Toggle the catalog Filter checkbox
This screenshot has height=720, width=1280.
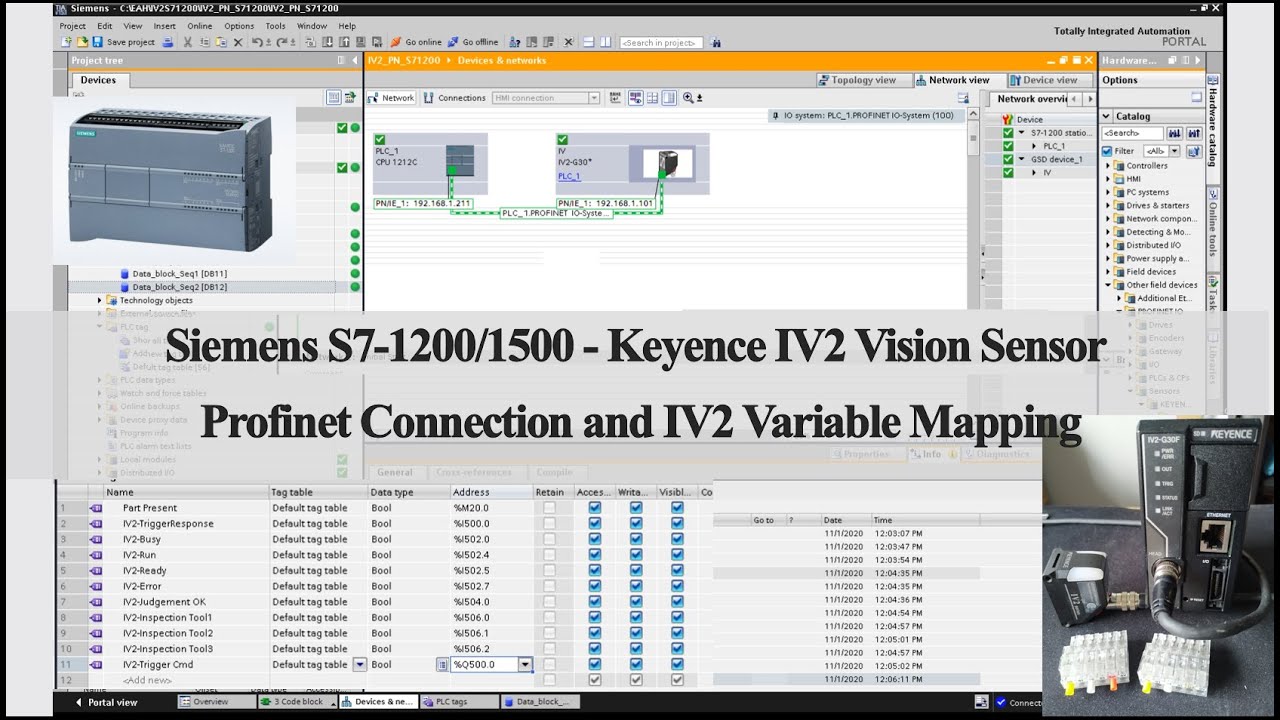tap(1107, 151)
